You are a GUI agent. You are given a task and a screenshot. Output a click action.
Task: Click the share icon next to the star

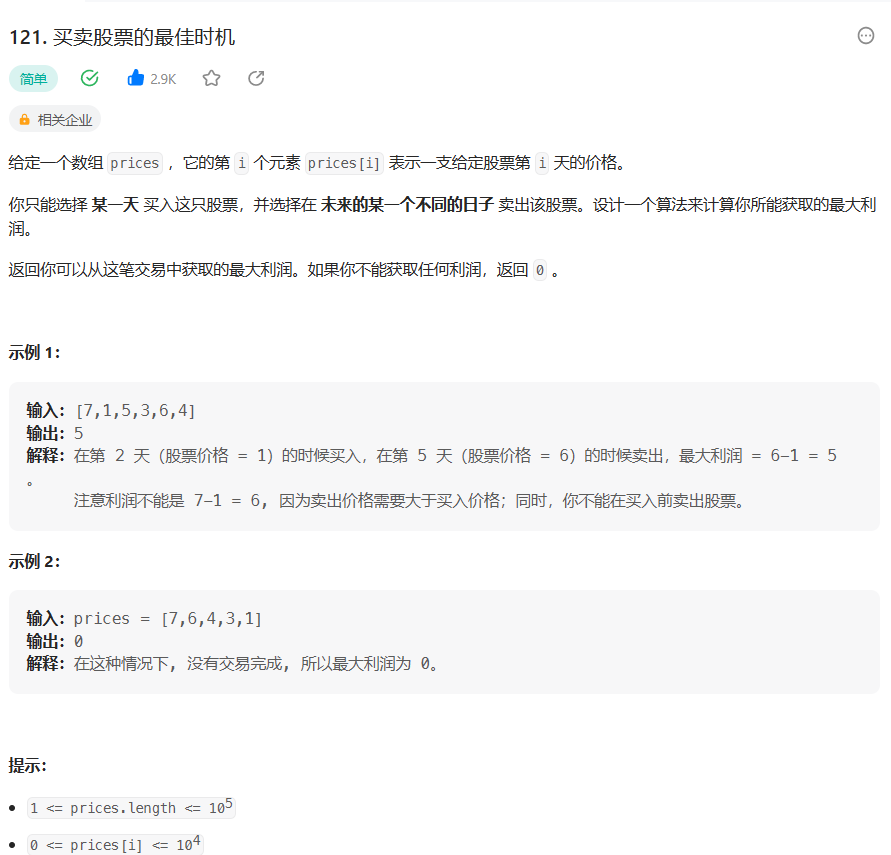[255, 77]
